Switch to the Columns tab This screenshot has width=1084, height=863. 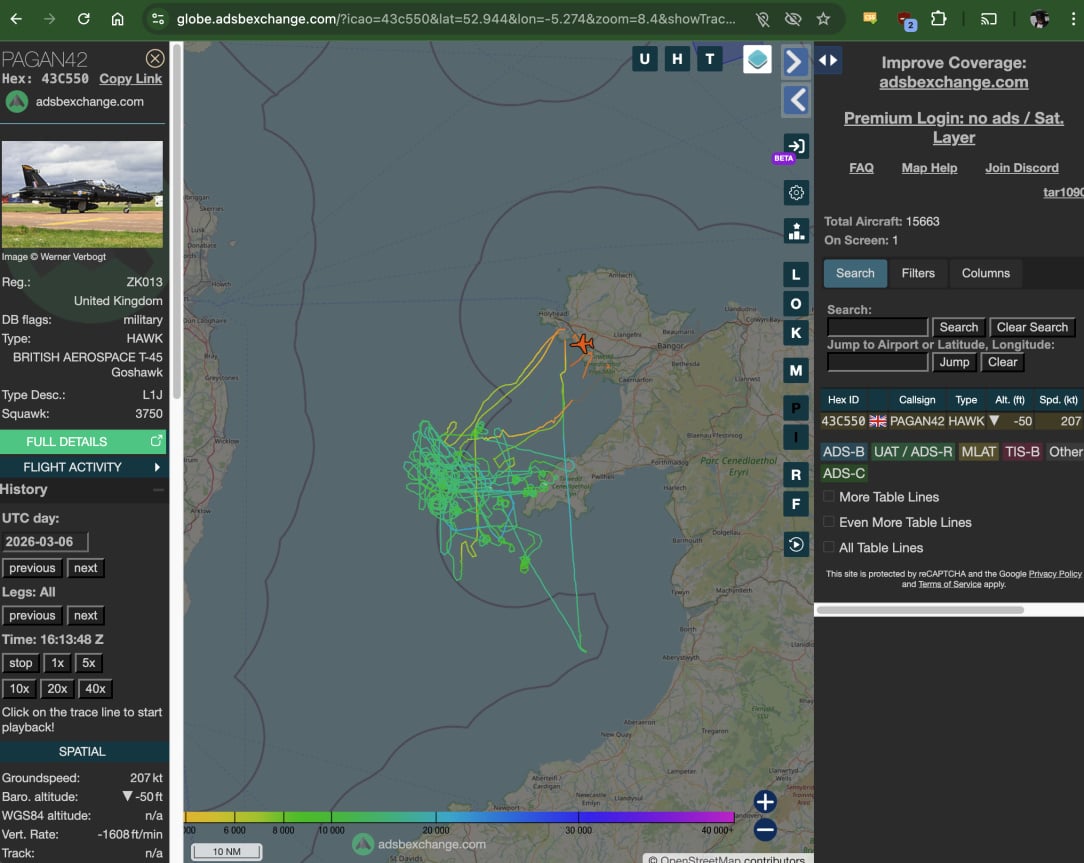click(x=985, y=274)
